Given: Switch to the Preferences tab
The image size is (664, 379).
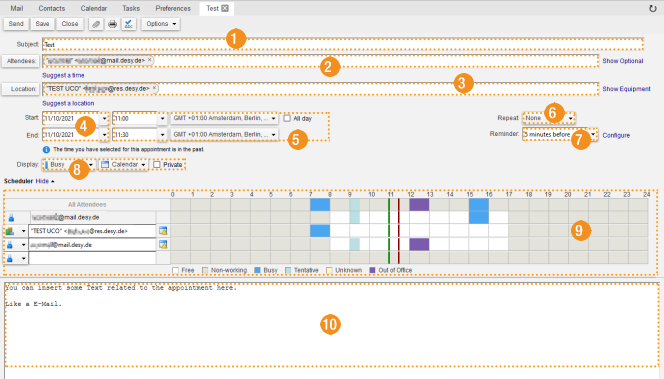Looking at the screenshot, I should click(173, 8).
